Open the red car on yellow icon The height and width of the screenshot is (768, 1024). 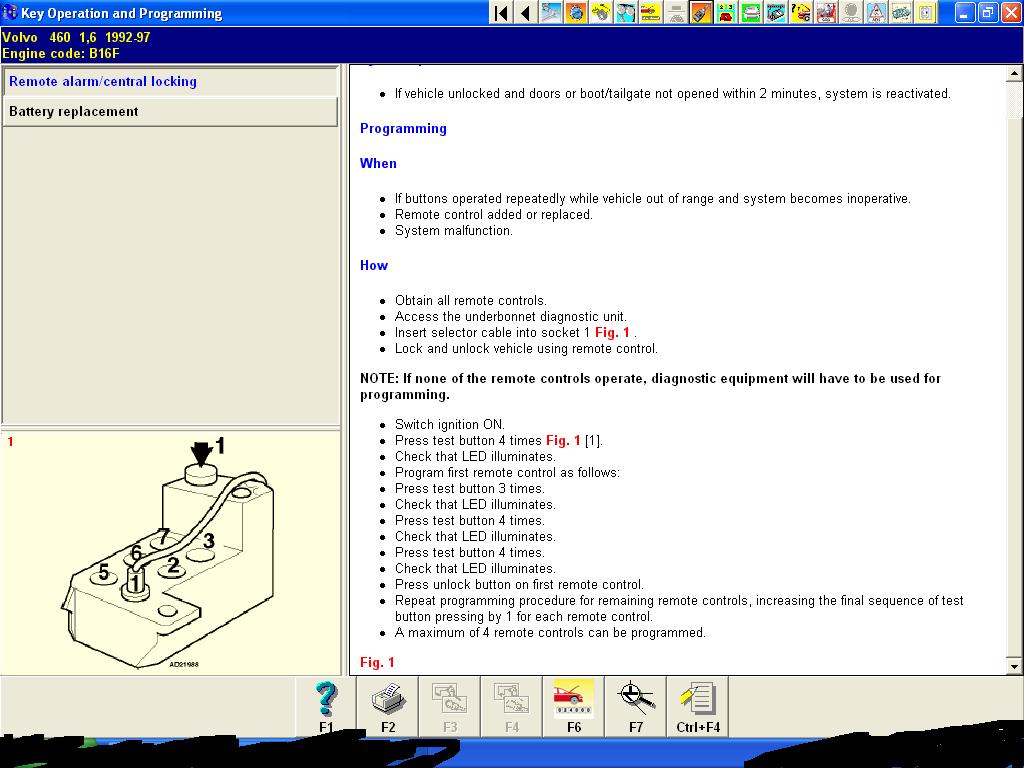pos(650,12)
